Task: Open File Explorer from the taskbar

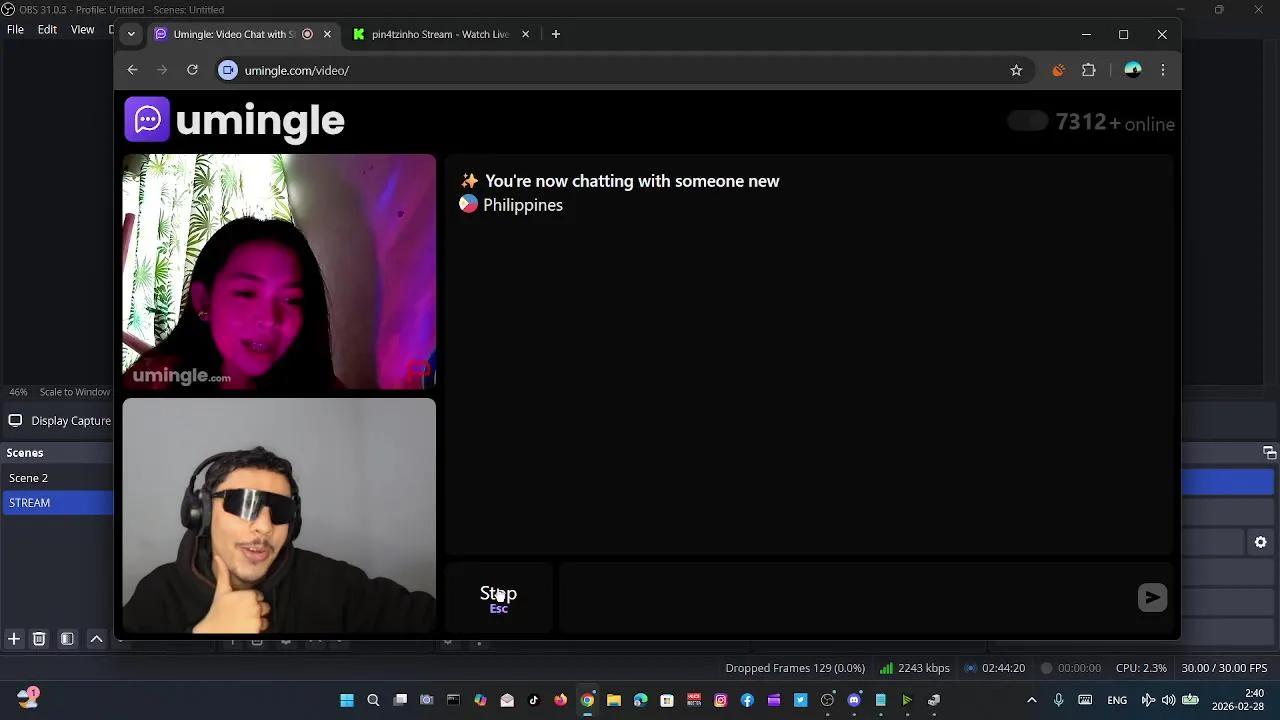Action: point(614,700)
